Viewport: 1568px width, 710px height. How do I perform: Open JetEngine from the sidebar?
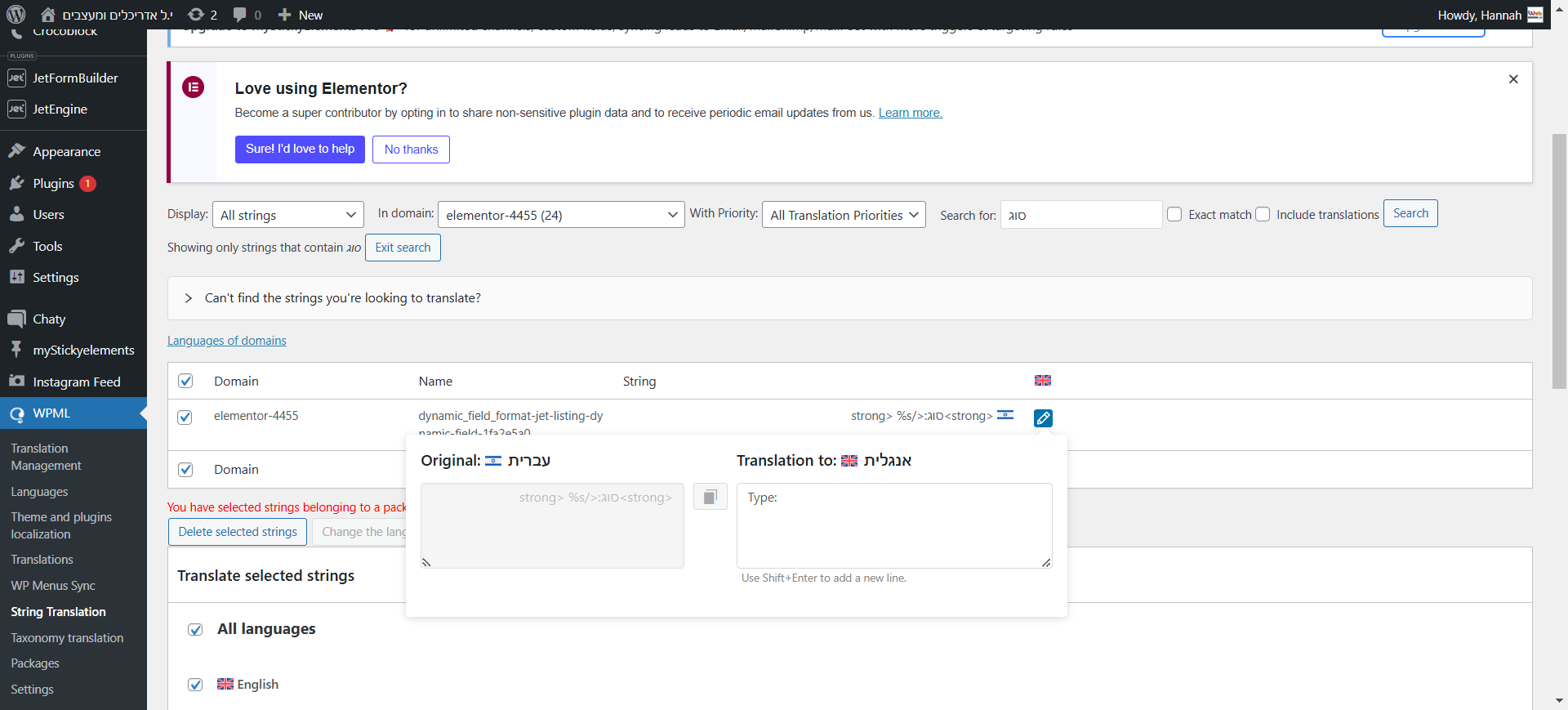pos(60,109)
